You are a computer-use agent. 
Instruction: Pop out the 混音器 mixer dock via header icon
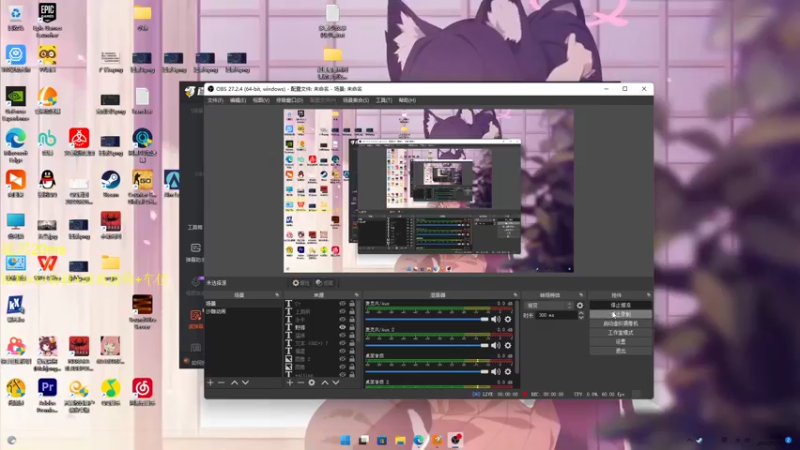point(515,295)
